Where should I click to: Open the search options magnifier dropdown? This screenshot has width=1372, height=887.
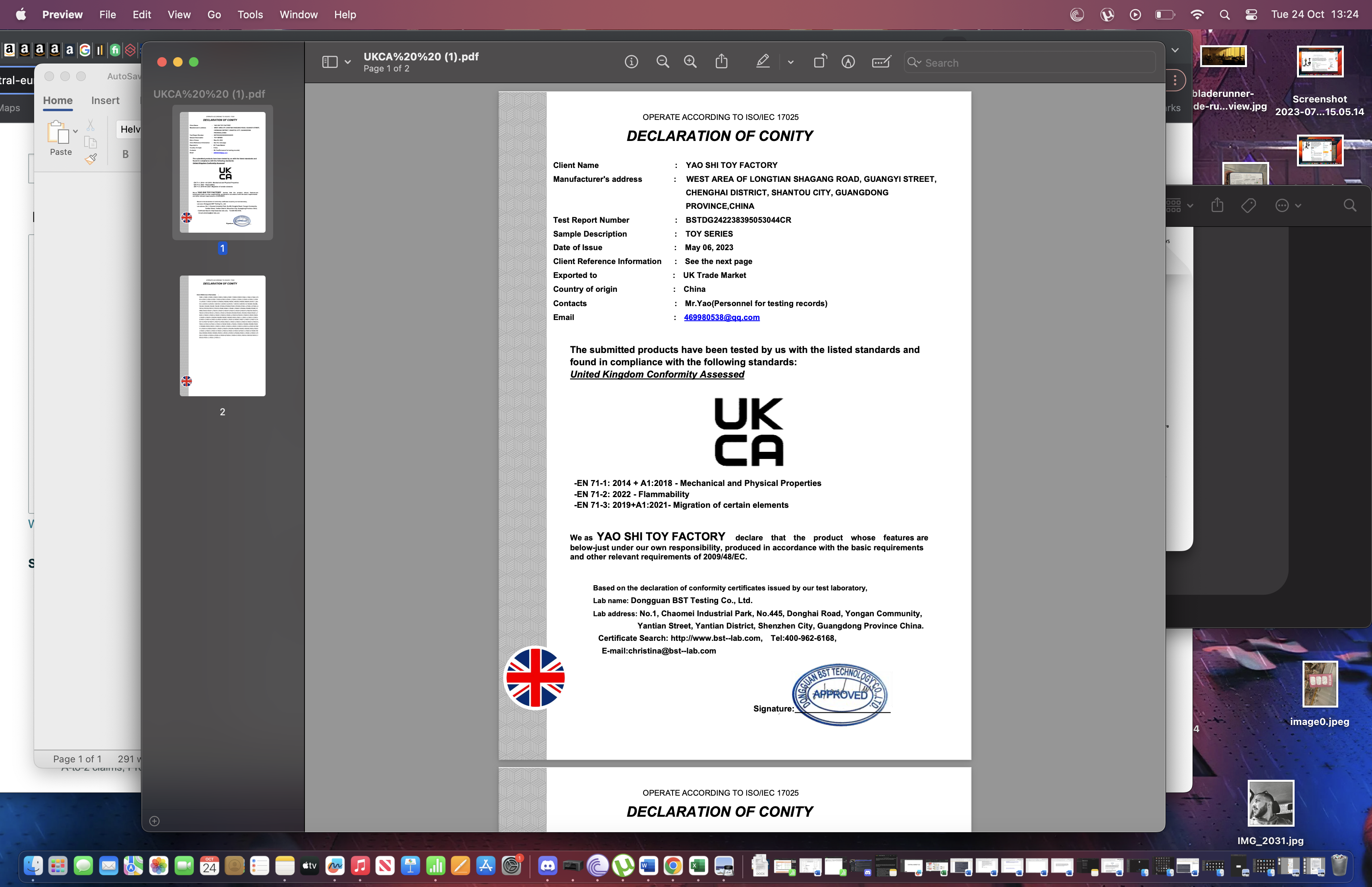tap(914, 62)
